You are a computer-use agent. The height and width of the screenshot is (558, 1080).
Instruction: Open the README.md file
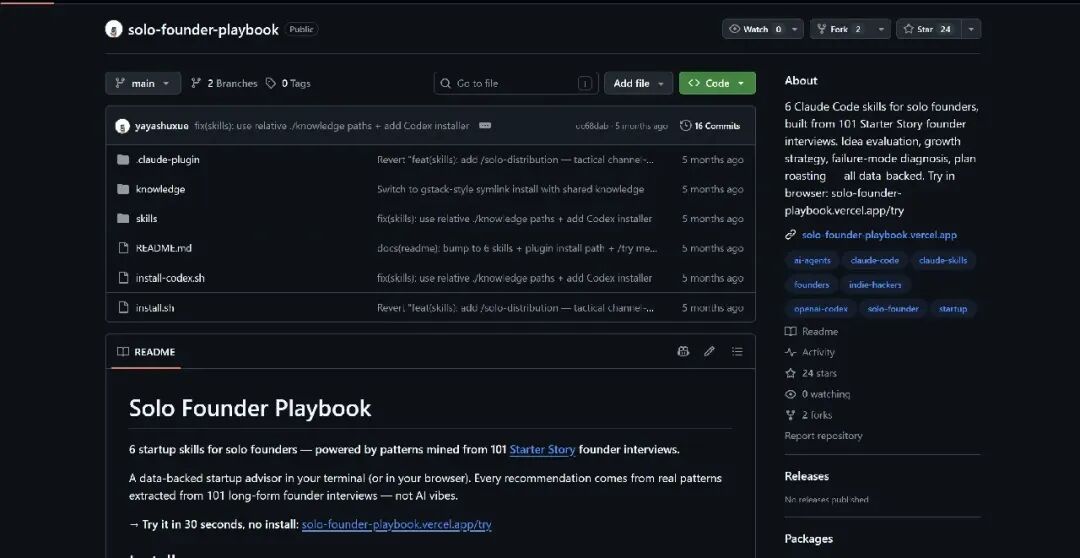(163, 248)
